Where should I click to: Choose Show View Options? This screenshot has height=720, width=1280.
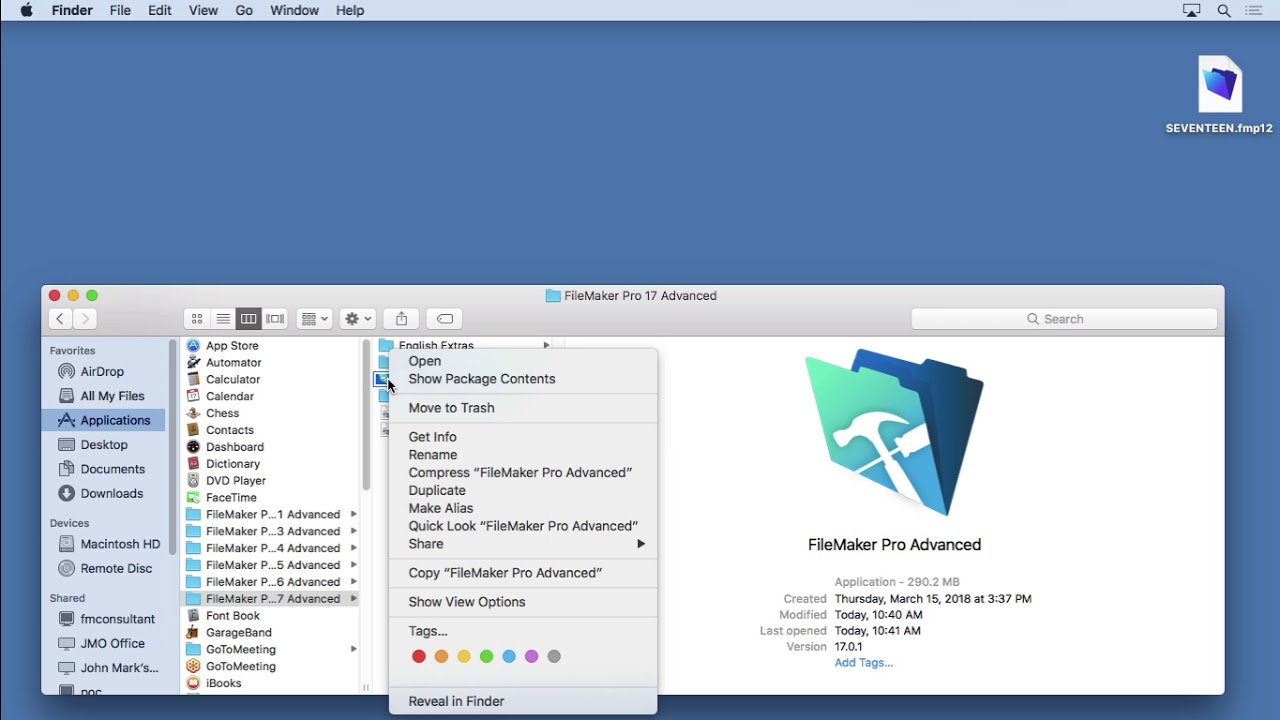(x=523, y=602)
